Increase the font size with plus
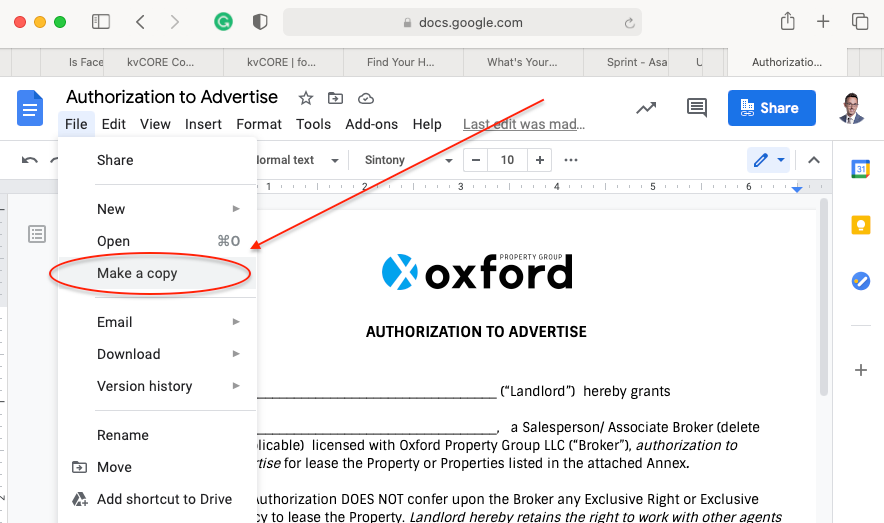 [x=540, y=160]
